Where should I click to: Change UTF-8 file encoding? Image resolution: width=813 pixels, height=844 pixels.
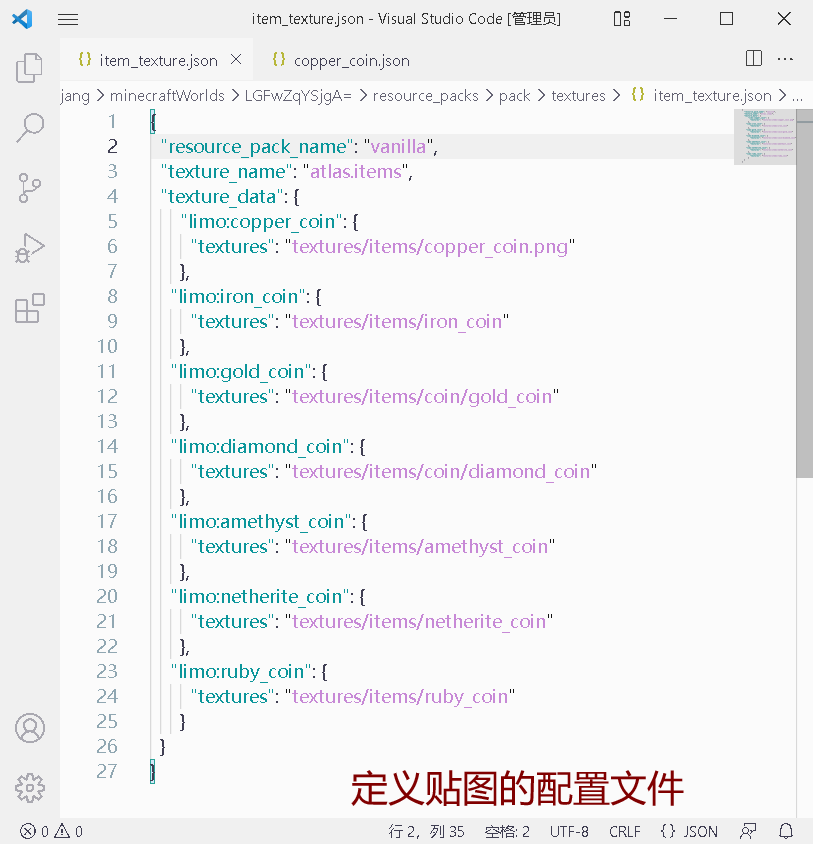coord(569,831)
